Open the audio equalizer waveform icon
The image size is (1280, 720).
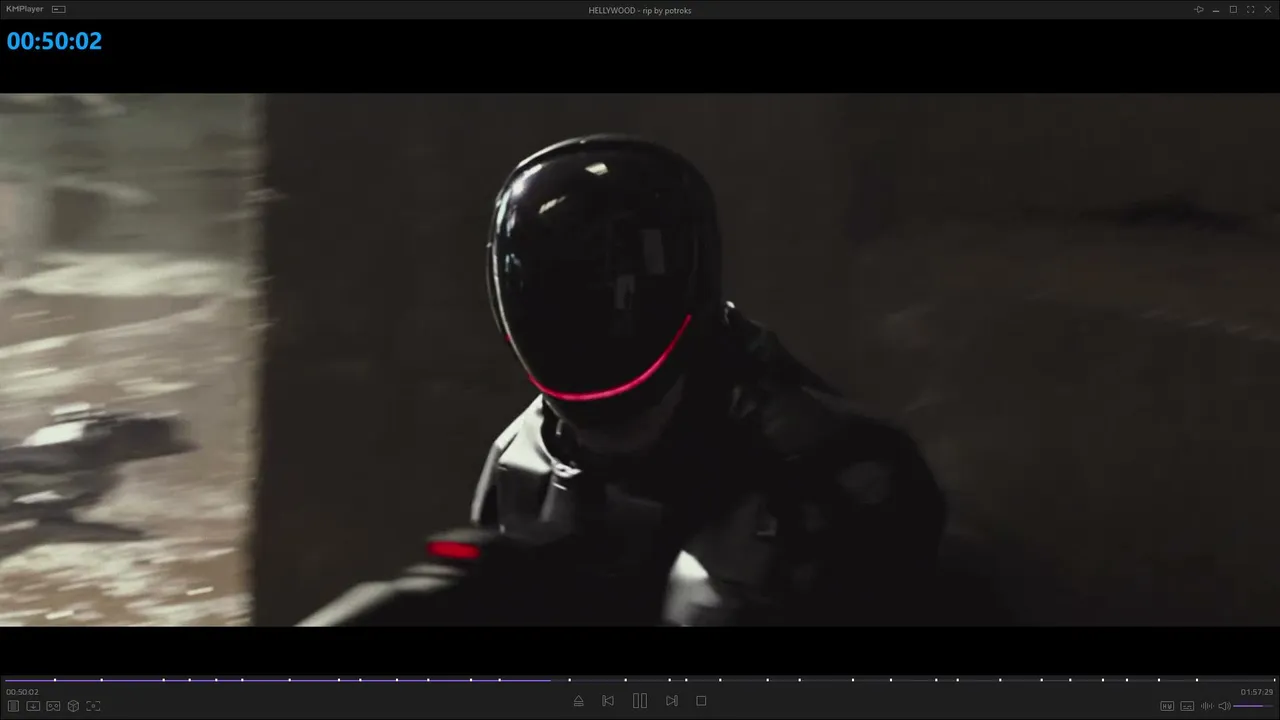1207,706
